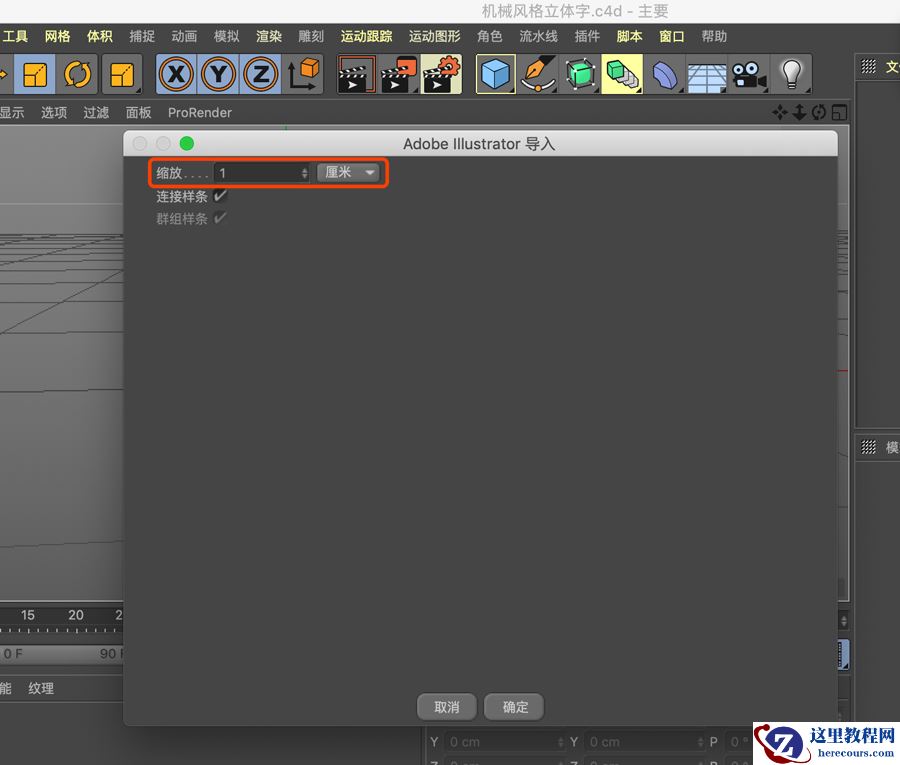Image resolution: width=900 pixels, height=765 pixels.
Task: Click the Render View icon
Action: point(356,75)
